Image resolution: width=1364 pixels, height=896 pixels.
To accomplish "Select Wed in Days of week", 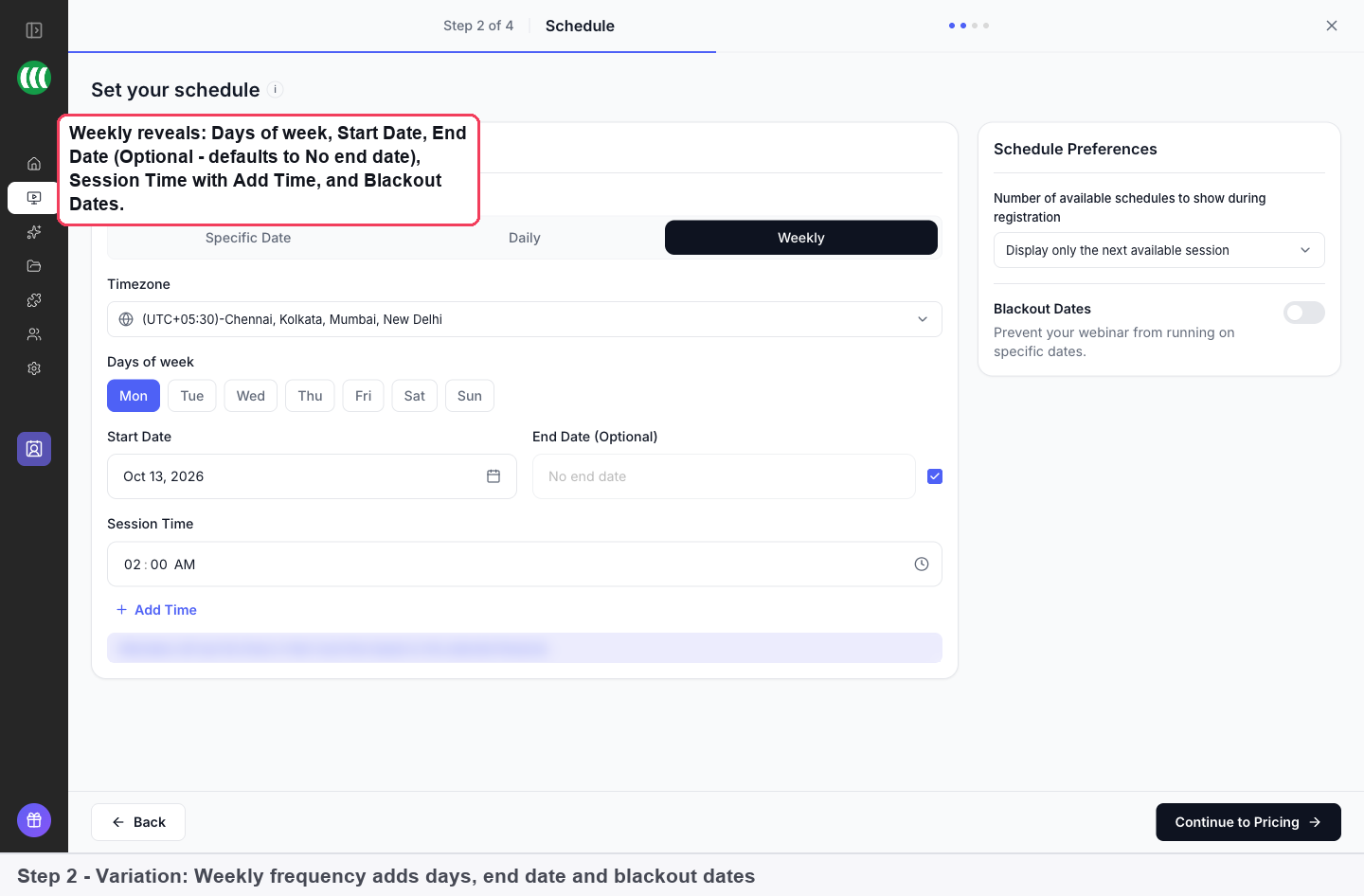I will coord(251,396).
